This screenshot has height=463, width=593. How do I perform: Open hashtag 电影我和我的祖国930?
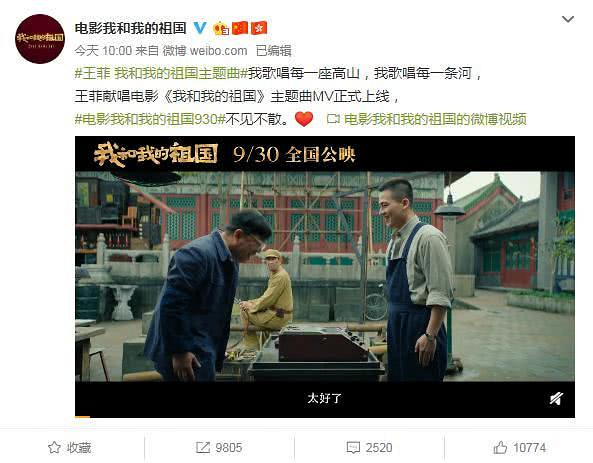point(150,119)
